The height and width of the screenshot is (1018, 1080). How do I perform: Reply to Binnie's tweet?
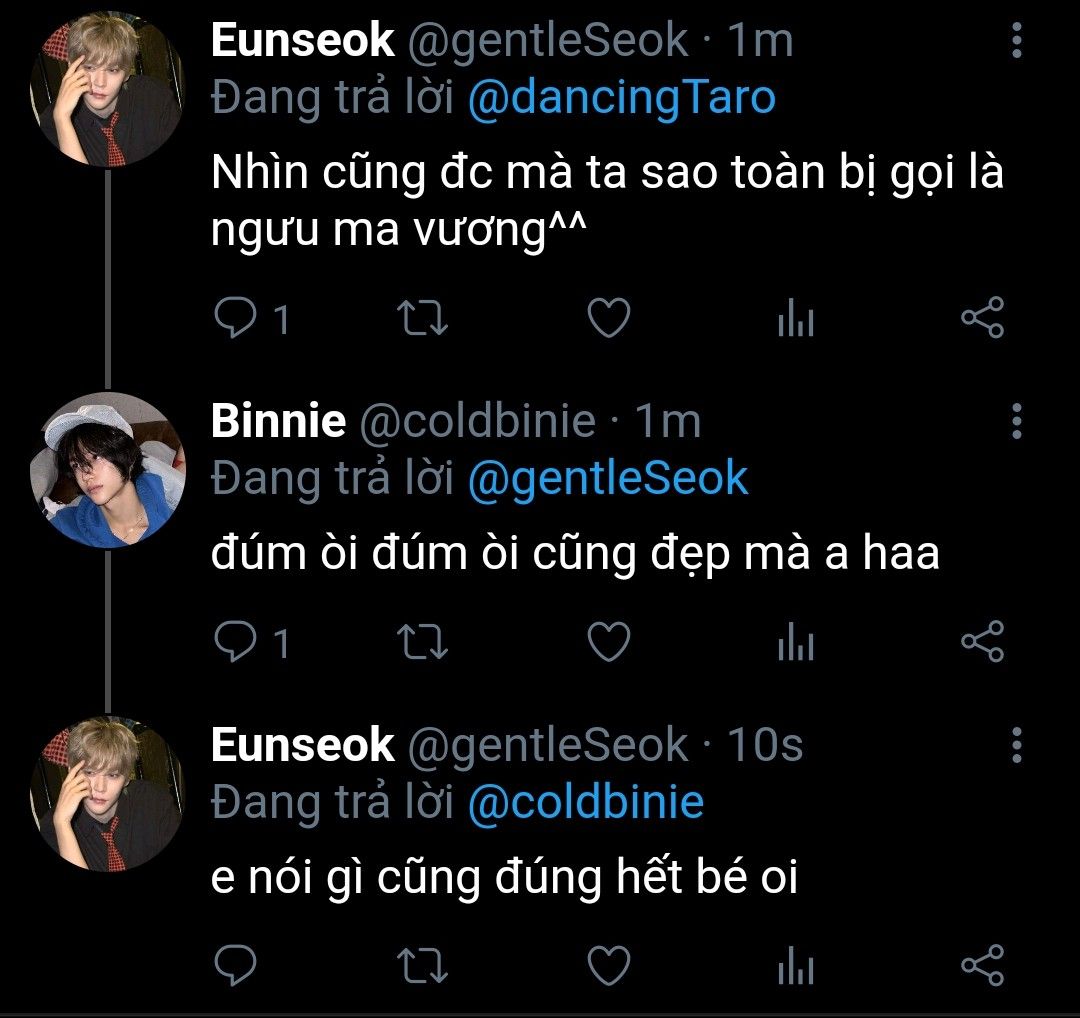click(x=237, y=642)
